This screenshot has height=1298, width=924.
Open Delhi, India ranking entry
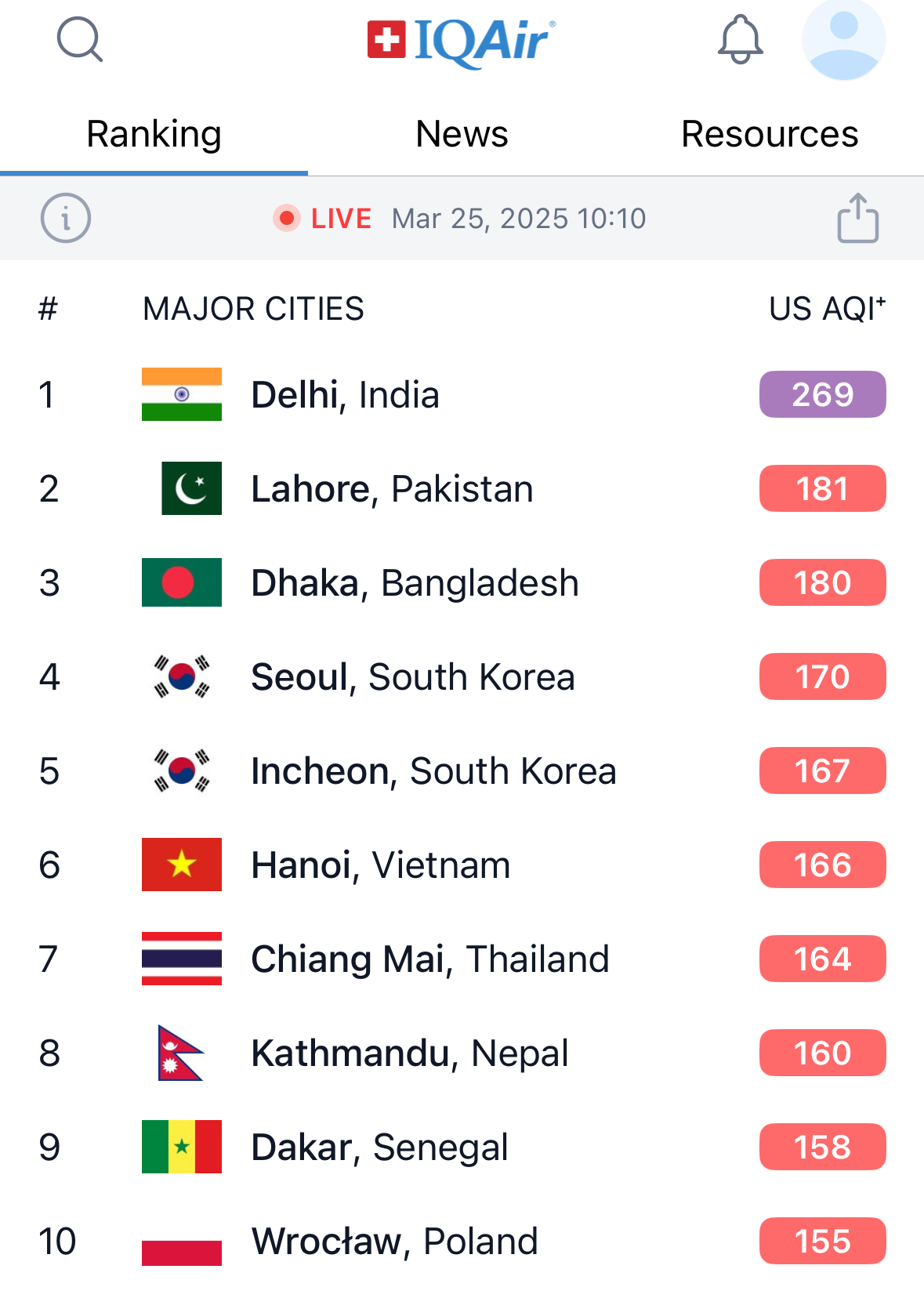click(x=345, y=394)
